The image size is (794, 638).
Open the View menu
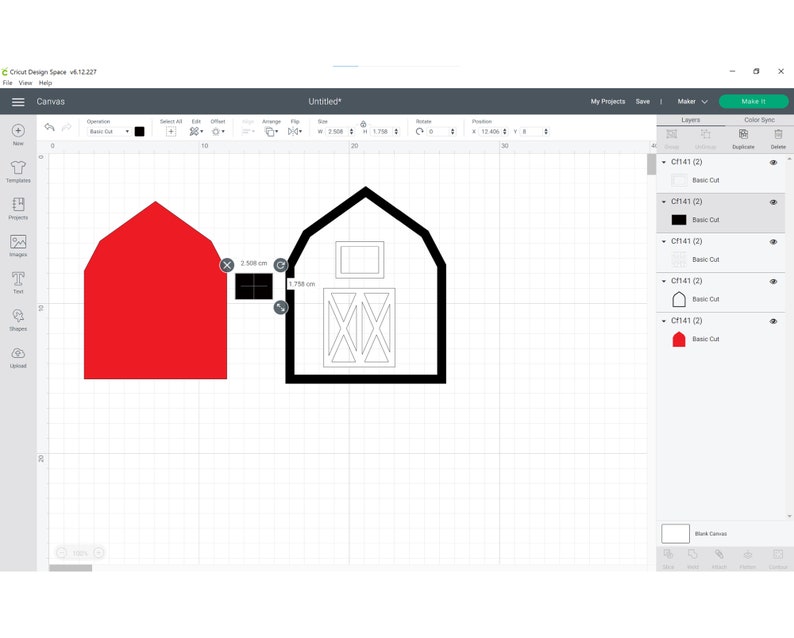(x=25, y=83)
